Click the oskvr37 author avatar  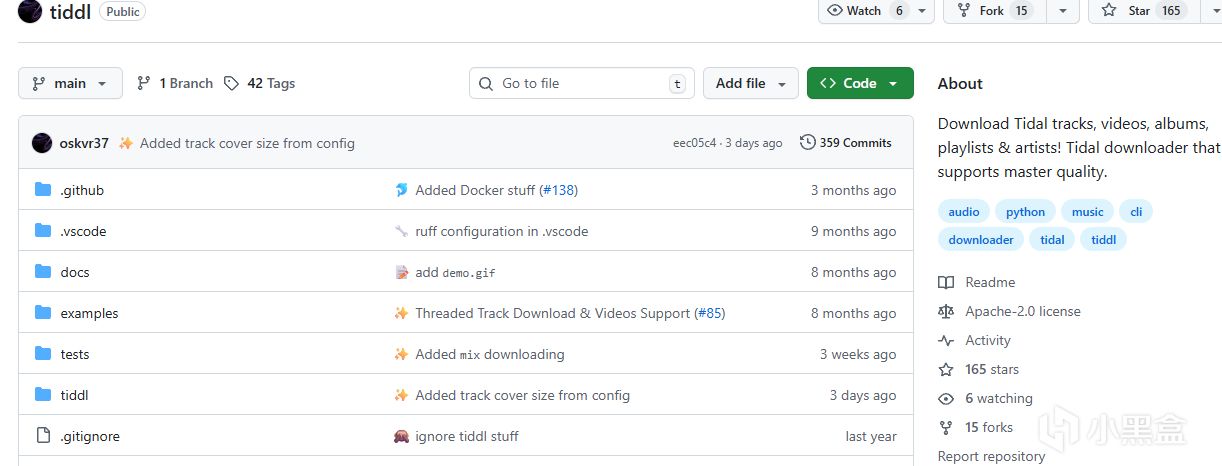click(x=42, y=143)
